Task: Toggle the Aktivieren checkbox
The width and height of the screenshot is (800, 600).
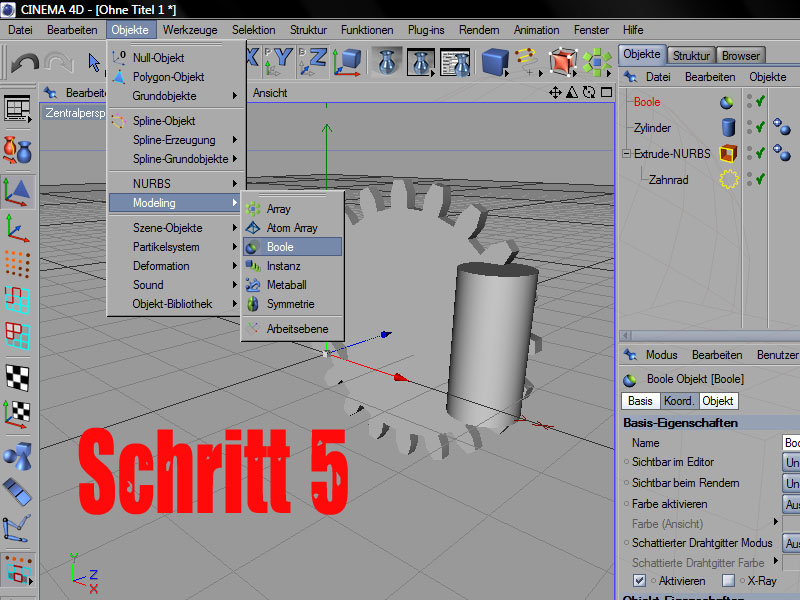Action: [640, 581]
